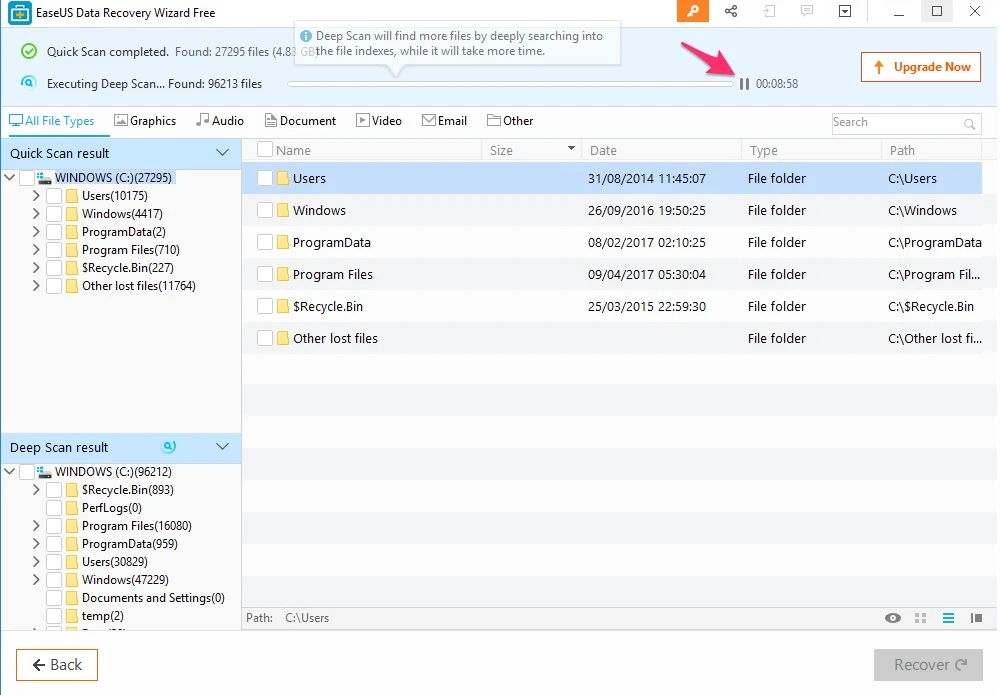1000x695 pixels.
Task: Switch to thumbnail grid view
Action: [921, 618]
